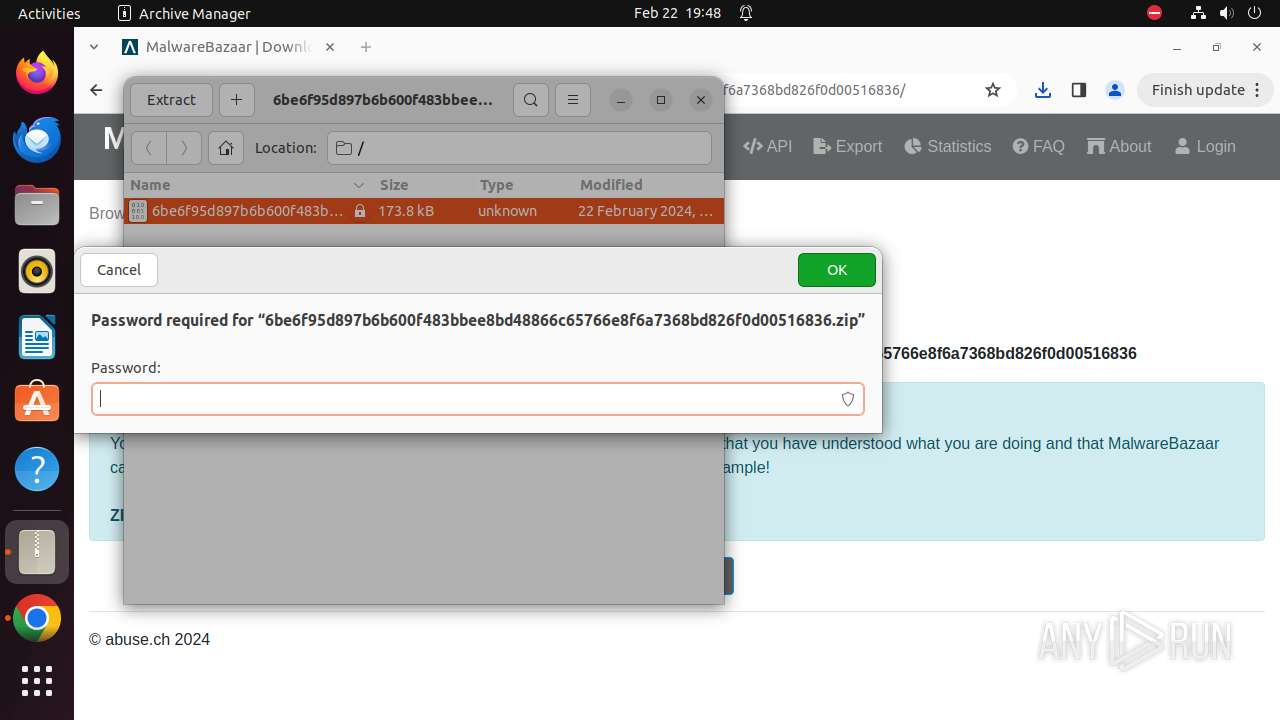The height and width of the screenshot is (720, 1280).
Task: Confirm password with the green OK button
Action: click(837, 270)
